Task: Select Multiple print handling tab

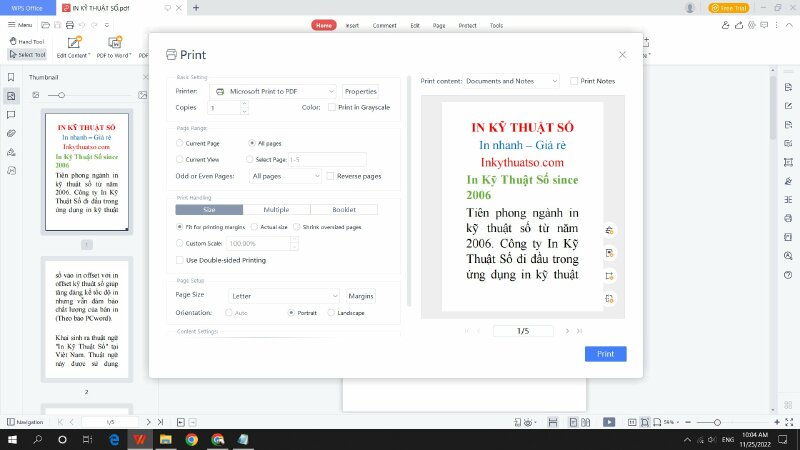Action: coord(277,210)
